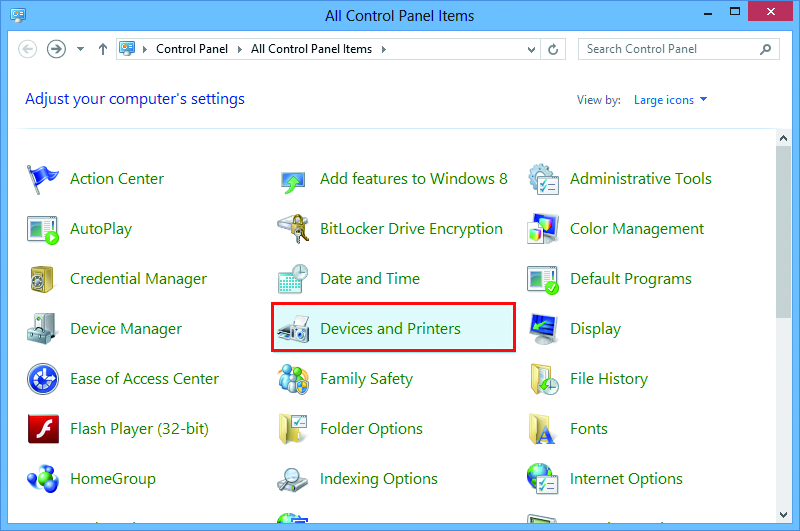This screenshot has width=800, height=531.
Task: Open the Devices and Printers link
Action: pos(390,329)
